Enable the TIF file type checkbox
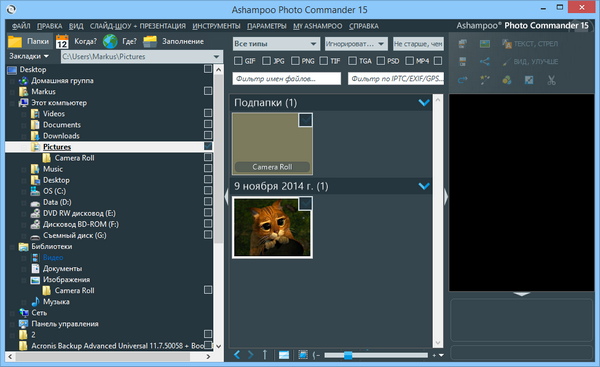The width and height of the screenshot is (600, 367). pyautogui.click(x=324, y=61)
